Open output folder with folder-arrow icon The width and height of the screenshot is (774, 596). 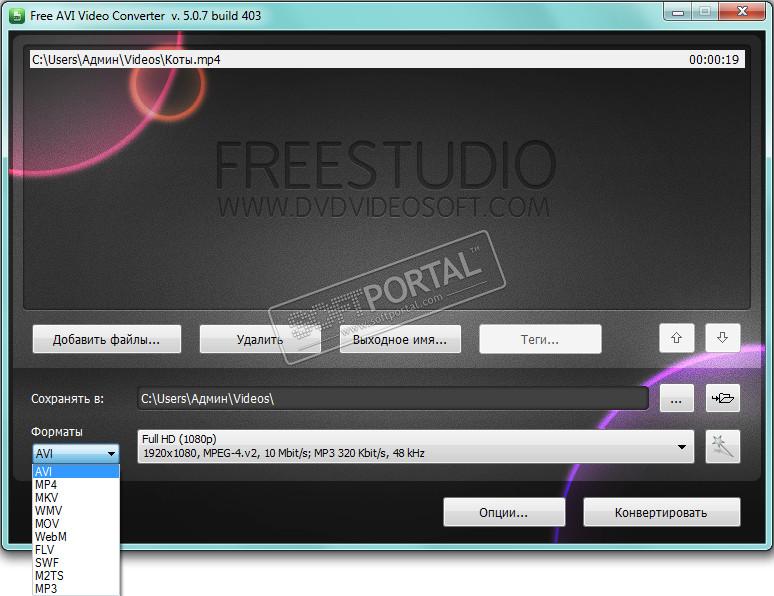point(722,398)
